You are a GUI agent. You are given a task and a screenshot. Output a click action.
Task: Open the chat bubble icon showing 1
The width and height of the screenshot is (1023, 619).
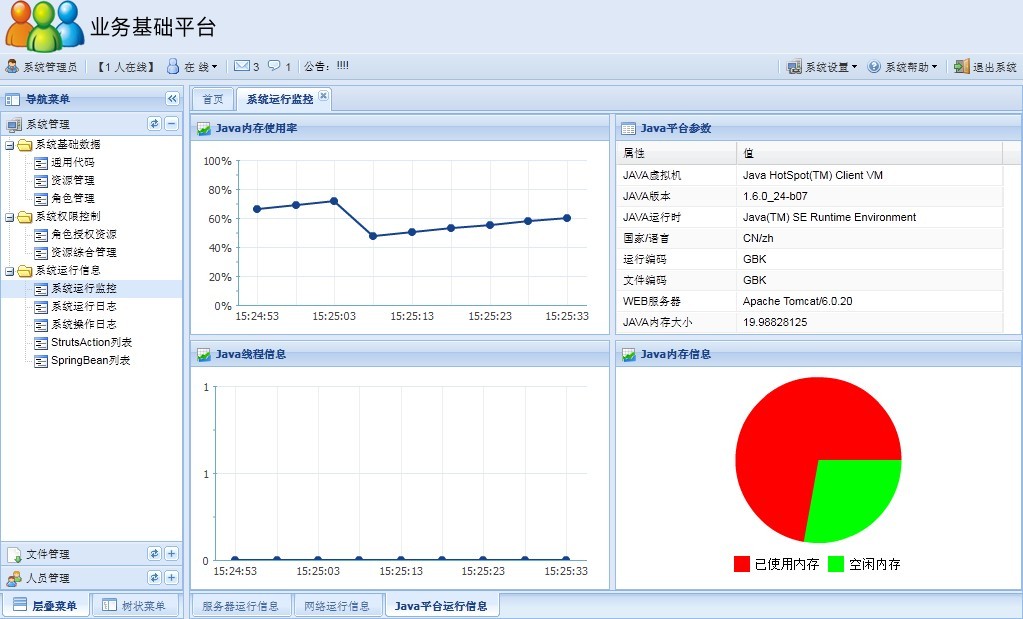pyautogui.click(x=274, y=66)
